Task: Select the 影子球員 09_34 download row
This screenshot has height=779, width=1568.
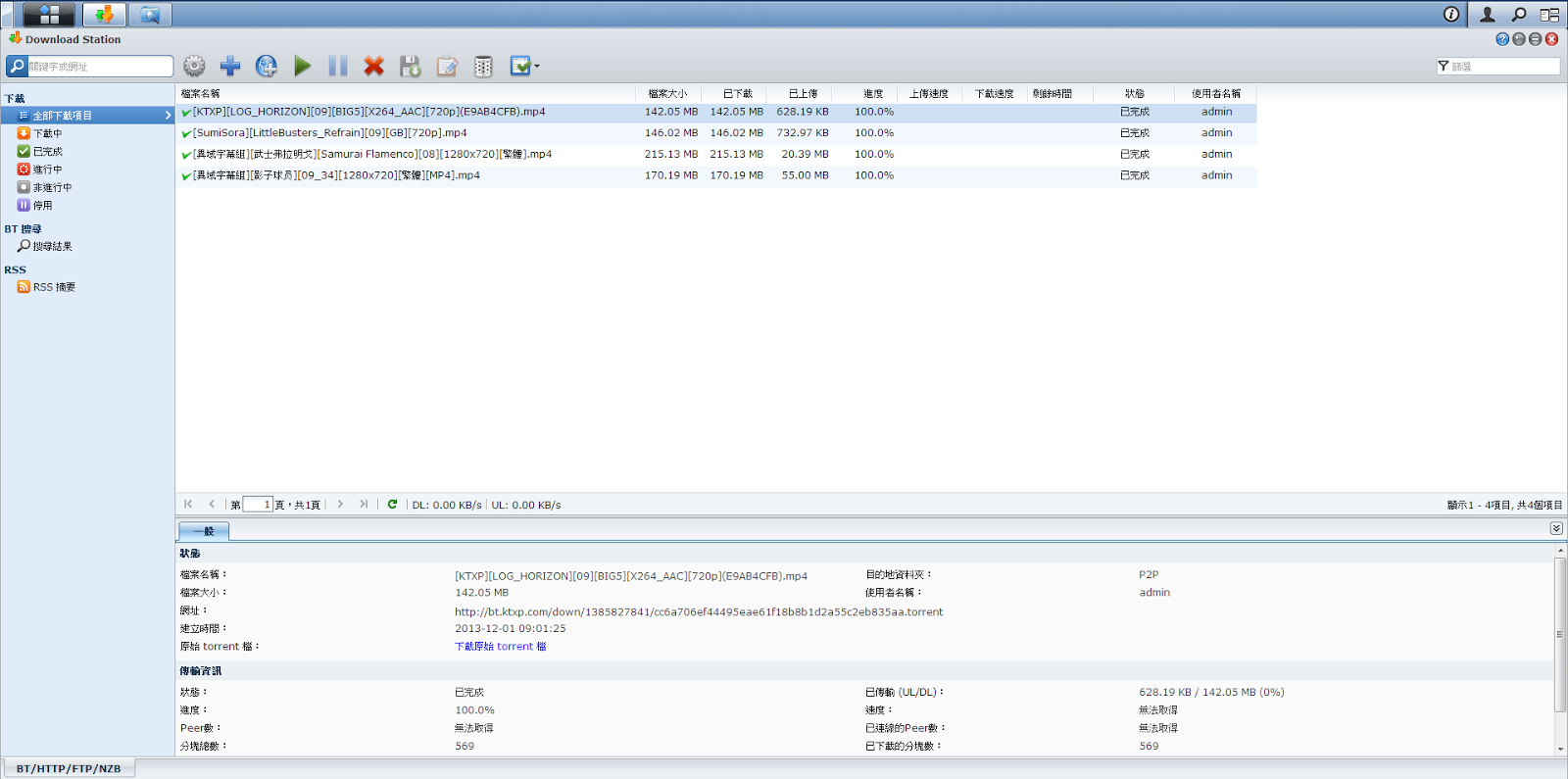Action: pyautogui.click(x=716, y=176)
